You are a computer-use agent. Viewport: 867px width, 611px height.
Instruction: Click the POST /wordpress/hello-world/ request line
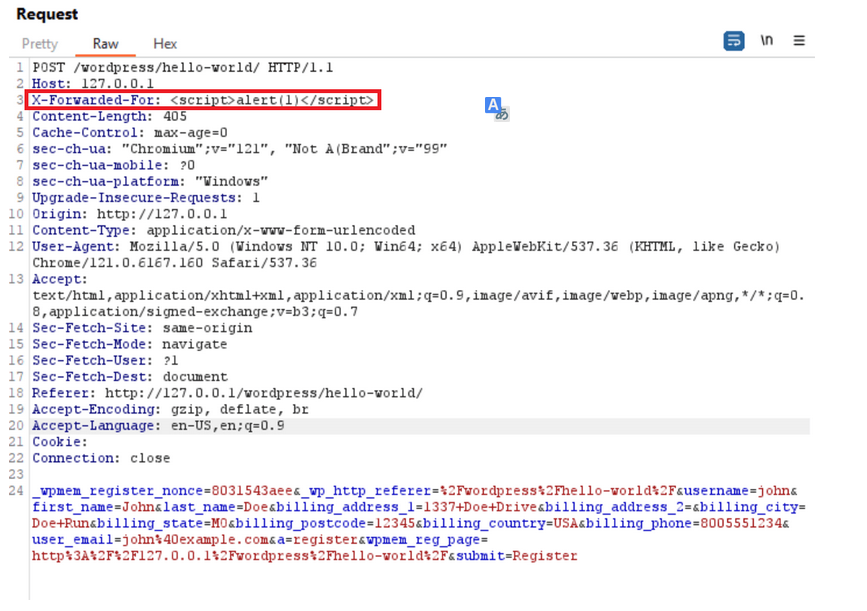click(x=182, y=67)
